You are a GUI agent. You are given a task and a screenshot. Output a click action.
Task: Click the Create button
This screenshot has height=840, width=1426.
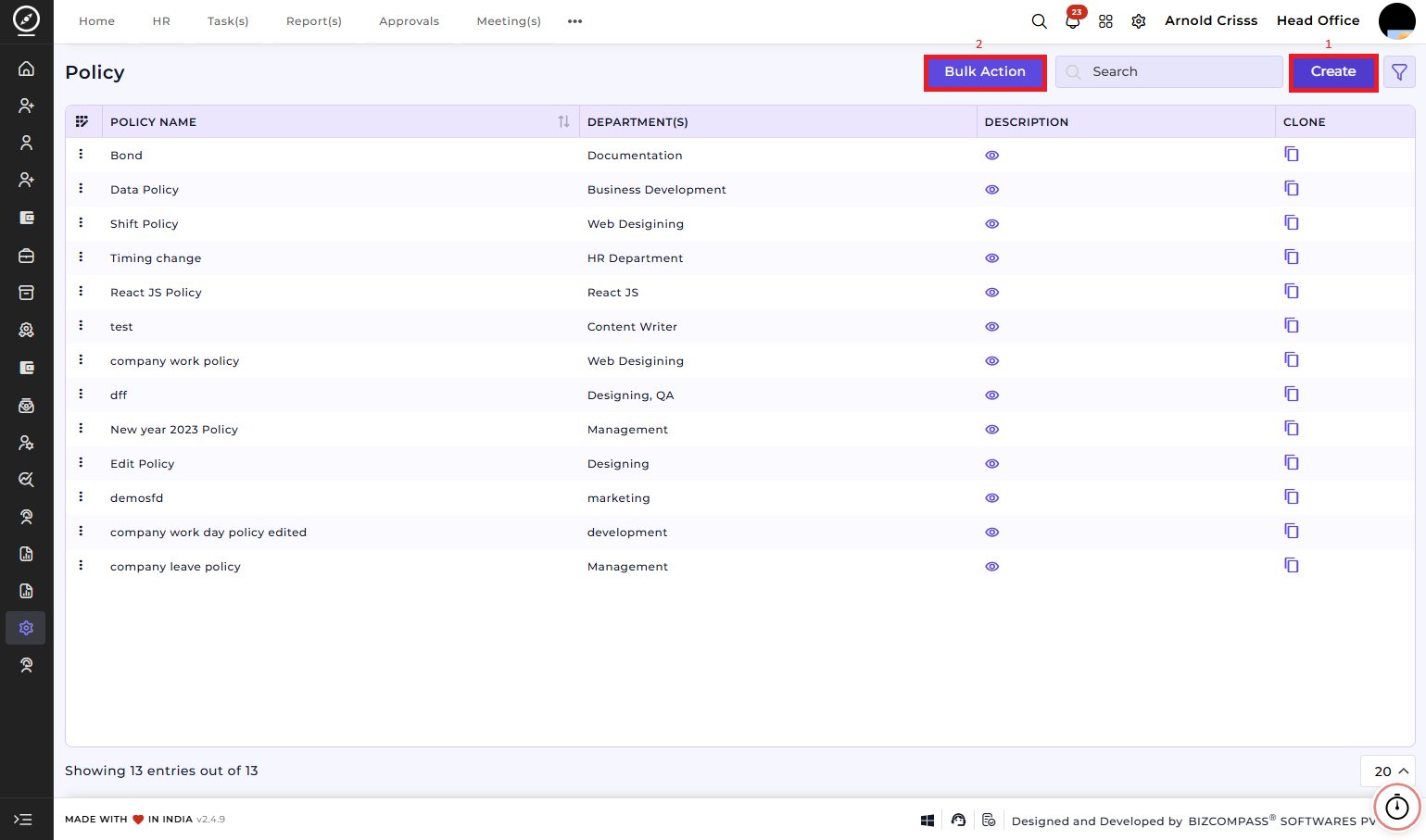(x=1333, y=72)
